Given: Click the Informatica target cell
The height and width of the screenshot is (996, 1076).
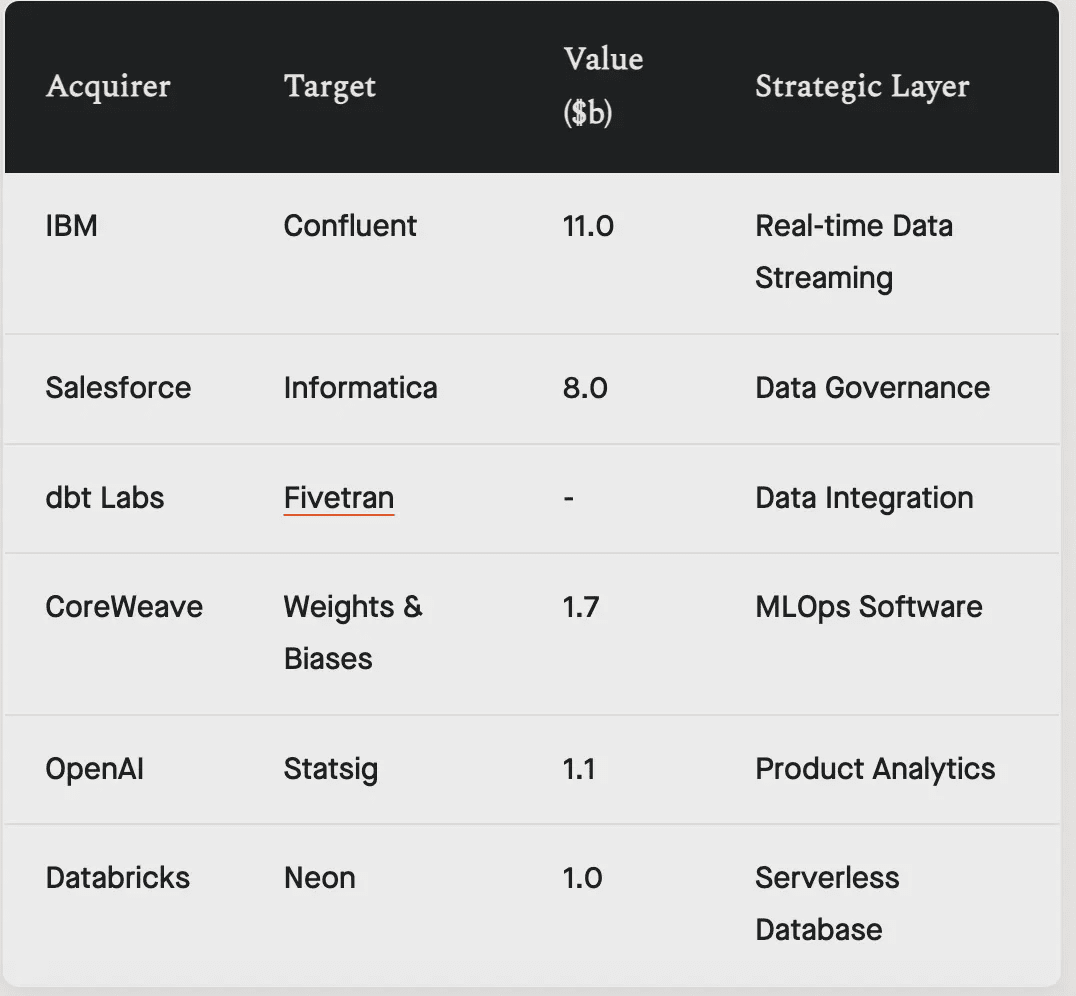Looking at the screenshot, I should 360,388.
